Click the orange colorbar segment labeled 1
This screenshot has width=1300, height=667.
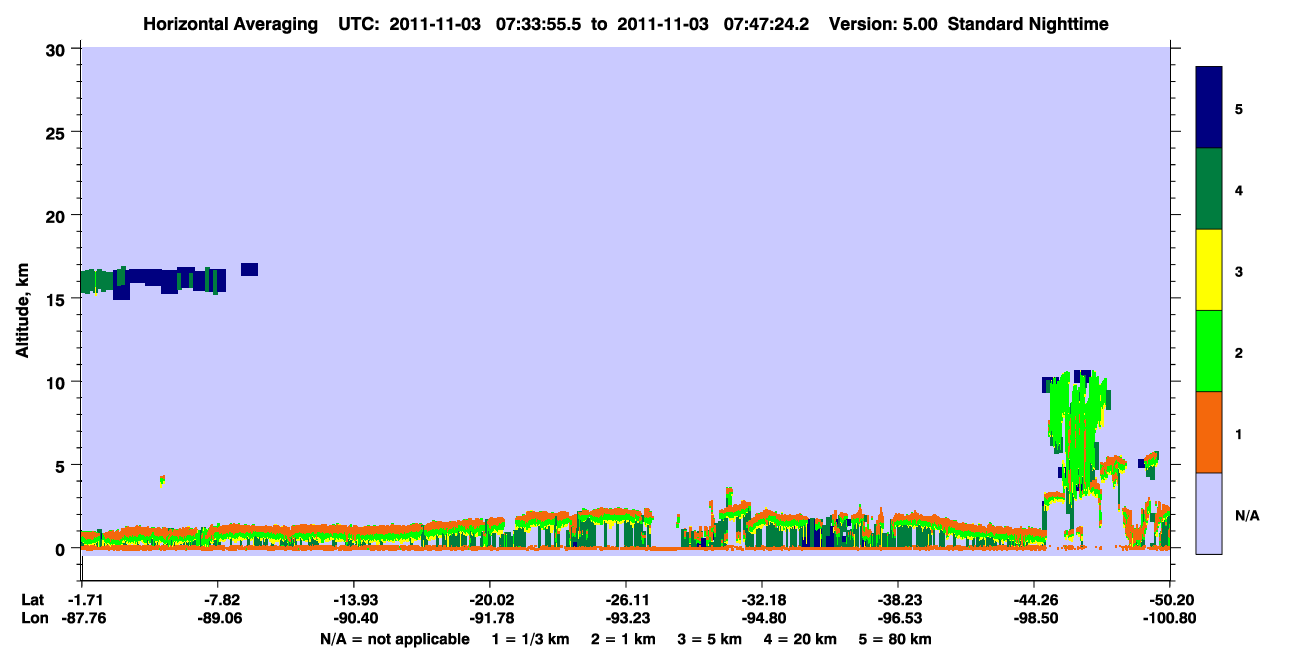[x=1209, y=432]
